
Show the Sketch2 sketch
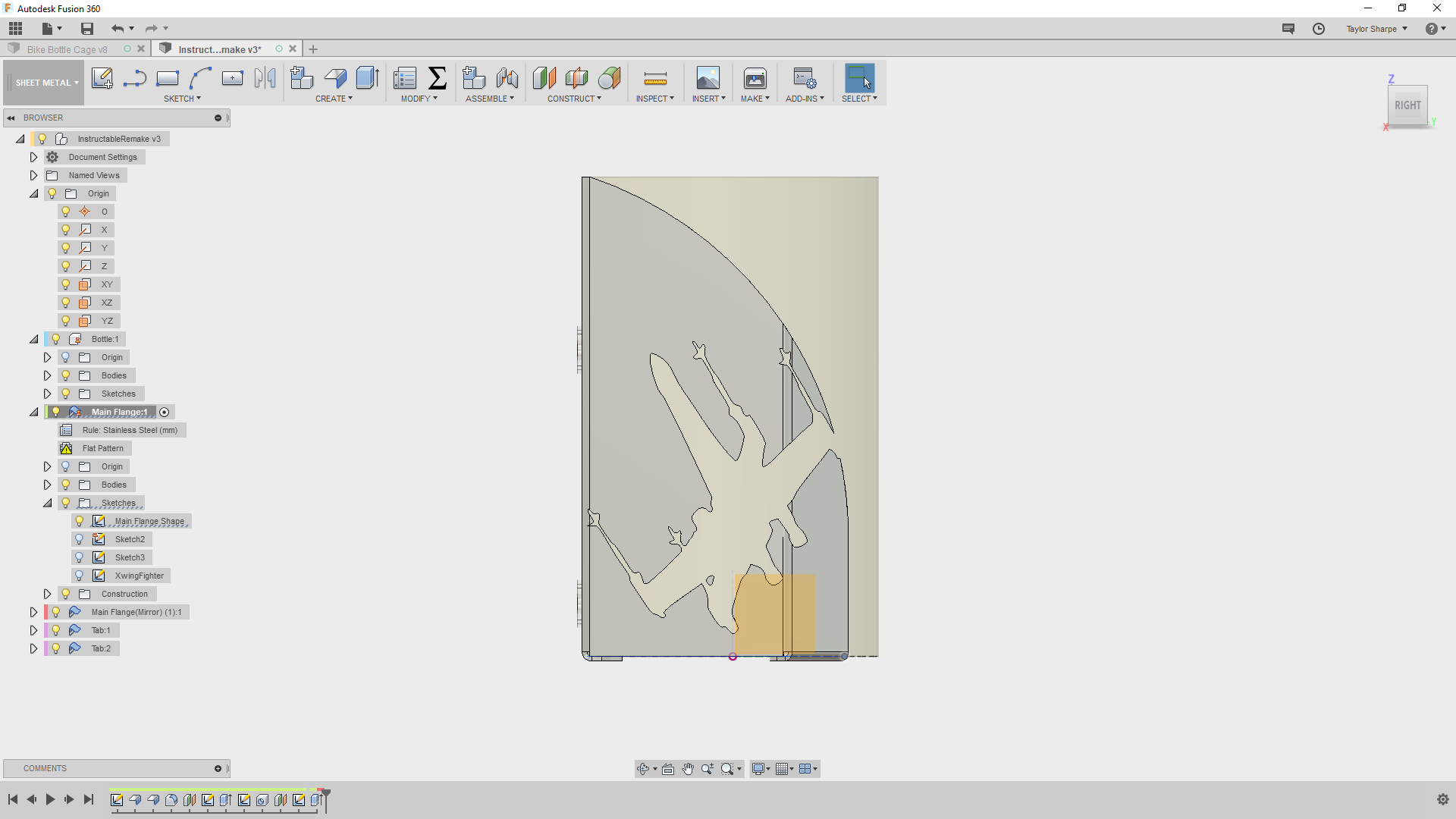80,539
